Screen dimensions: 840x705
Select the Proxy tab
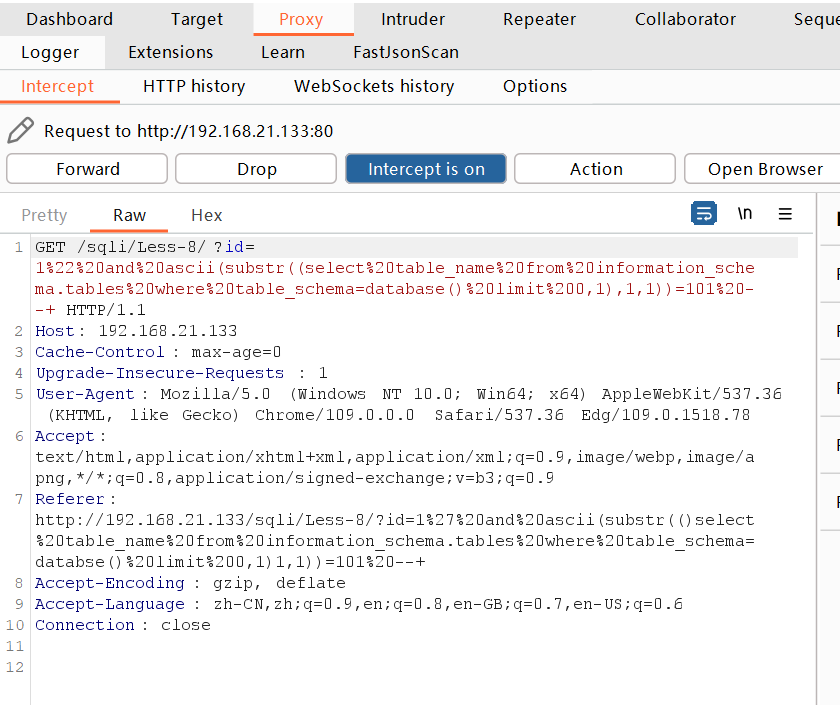(303, 19)
